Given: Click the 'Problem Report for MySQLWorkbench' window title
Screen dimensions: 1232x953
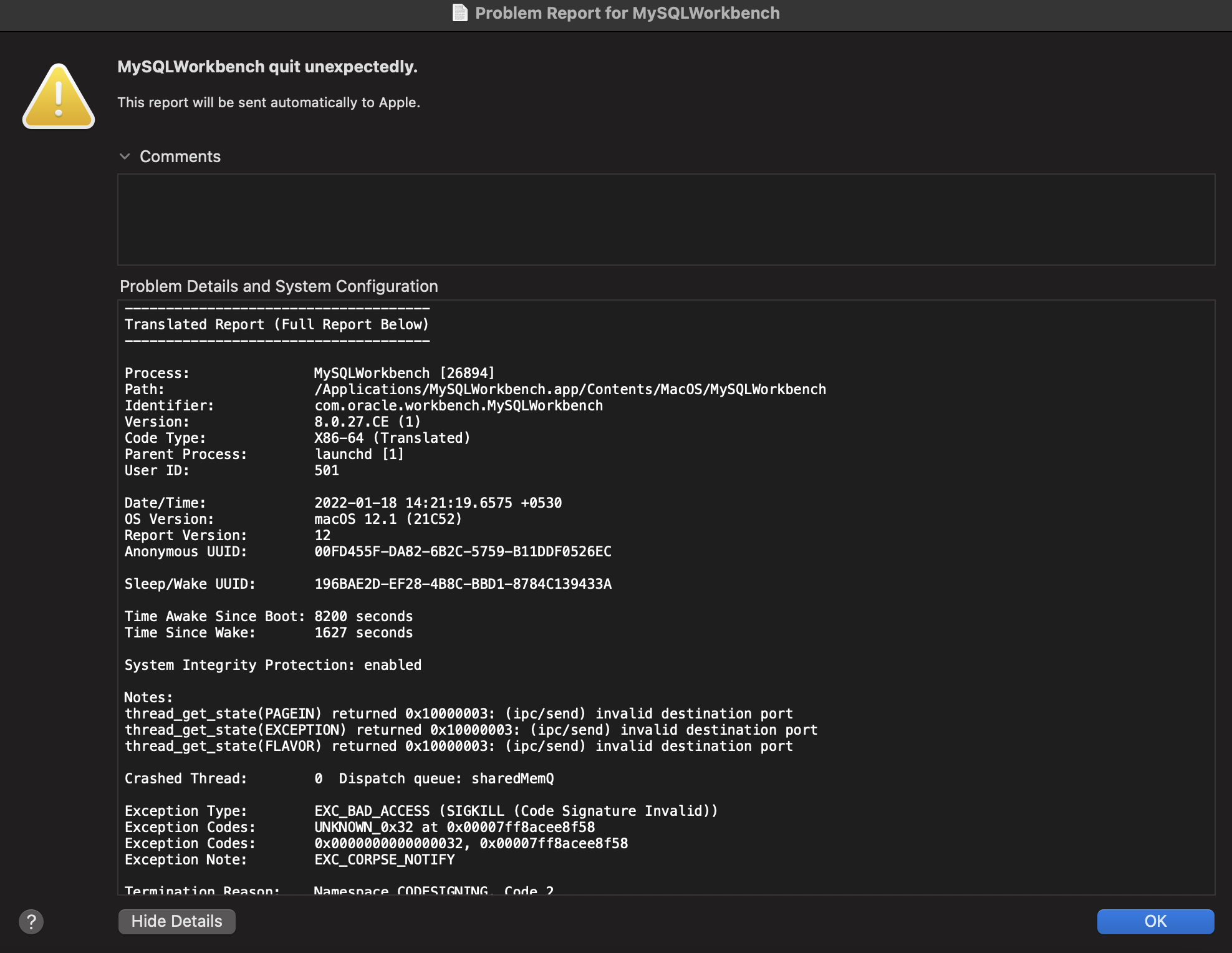Looking at the screenshot, I should coord(627,13).
